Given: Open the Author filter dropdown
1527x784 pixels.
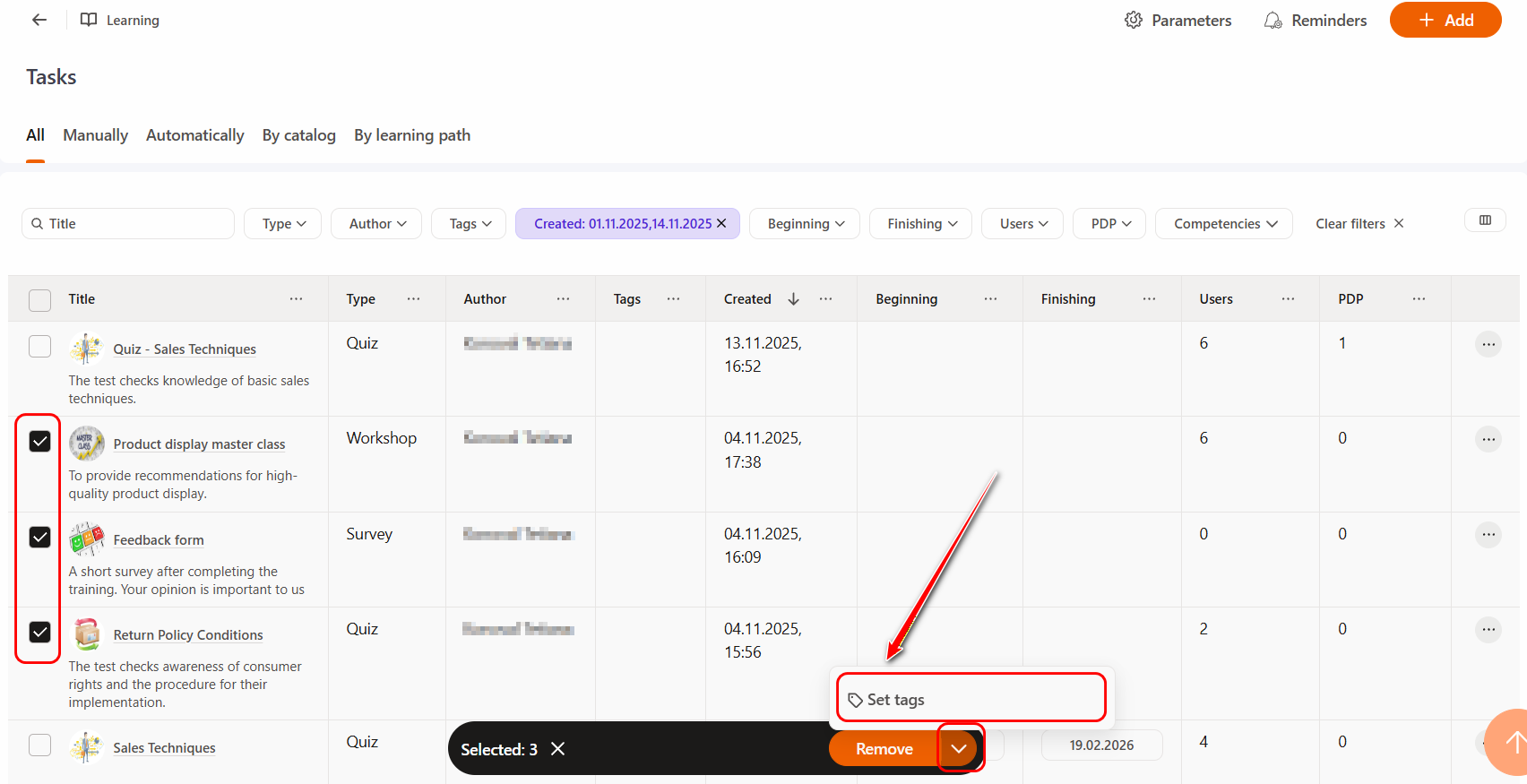Looking at the screenshot, I should click(x=378, y=224).
